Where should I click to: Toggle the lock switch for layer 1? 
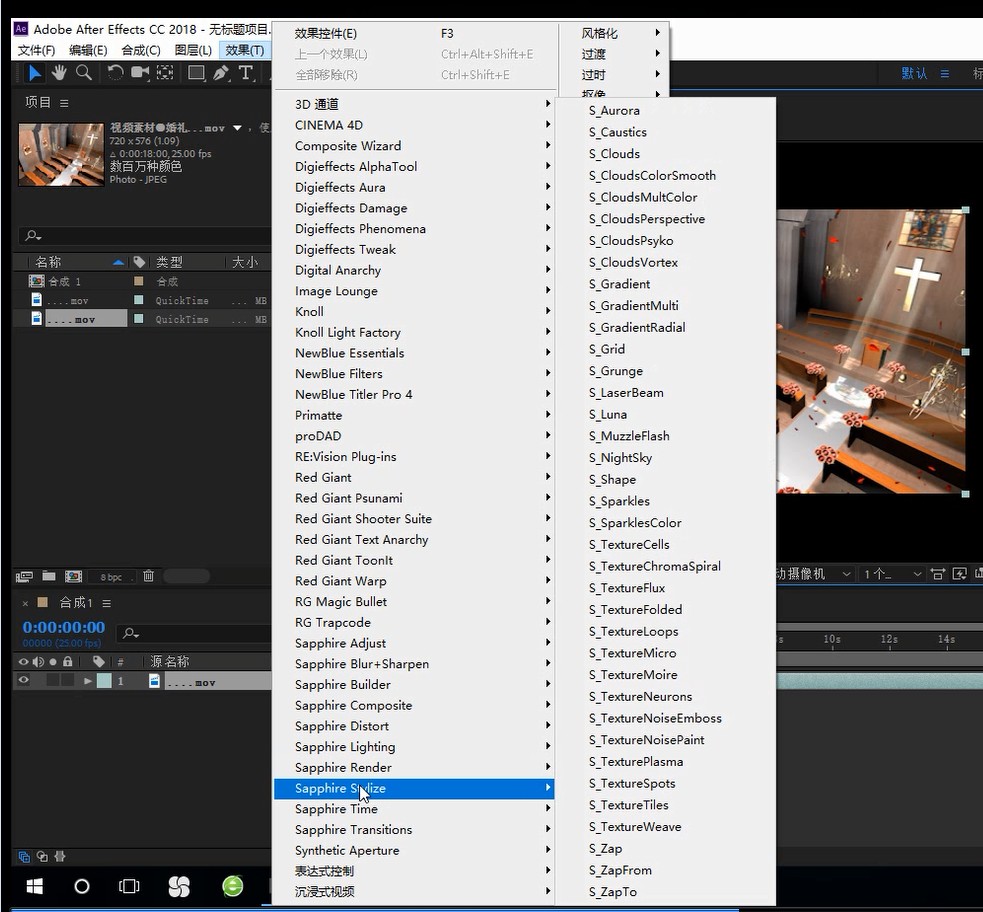click(68, 680)
